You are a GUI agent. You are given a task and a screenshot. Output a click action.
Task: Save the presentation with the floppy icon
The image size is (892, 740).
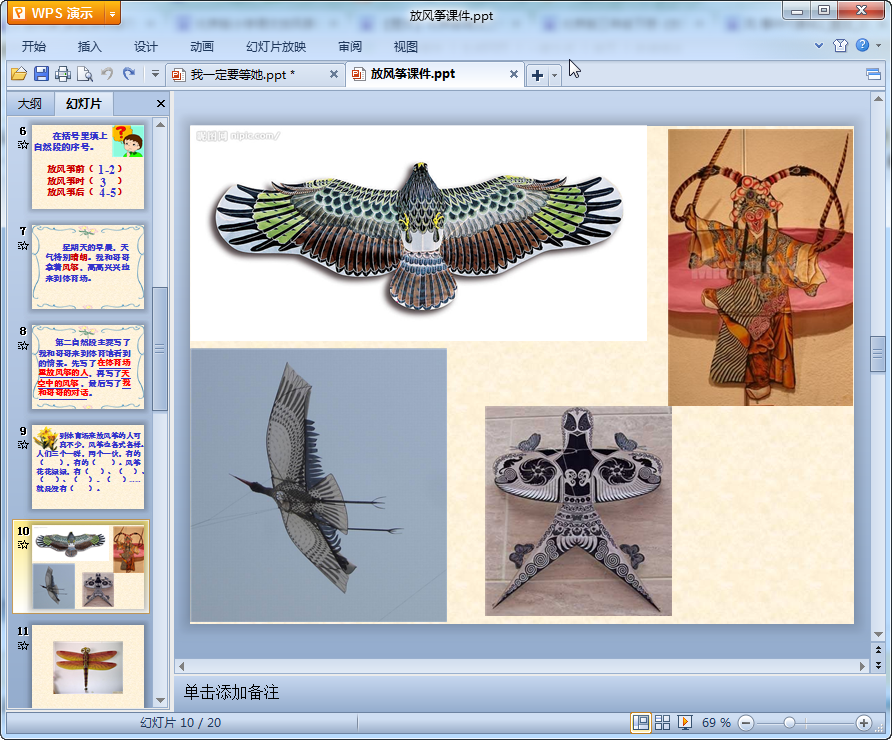click(41, 74)
